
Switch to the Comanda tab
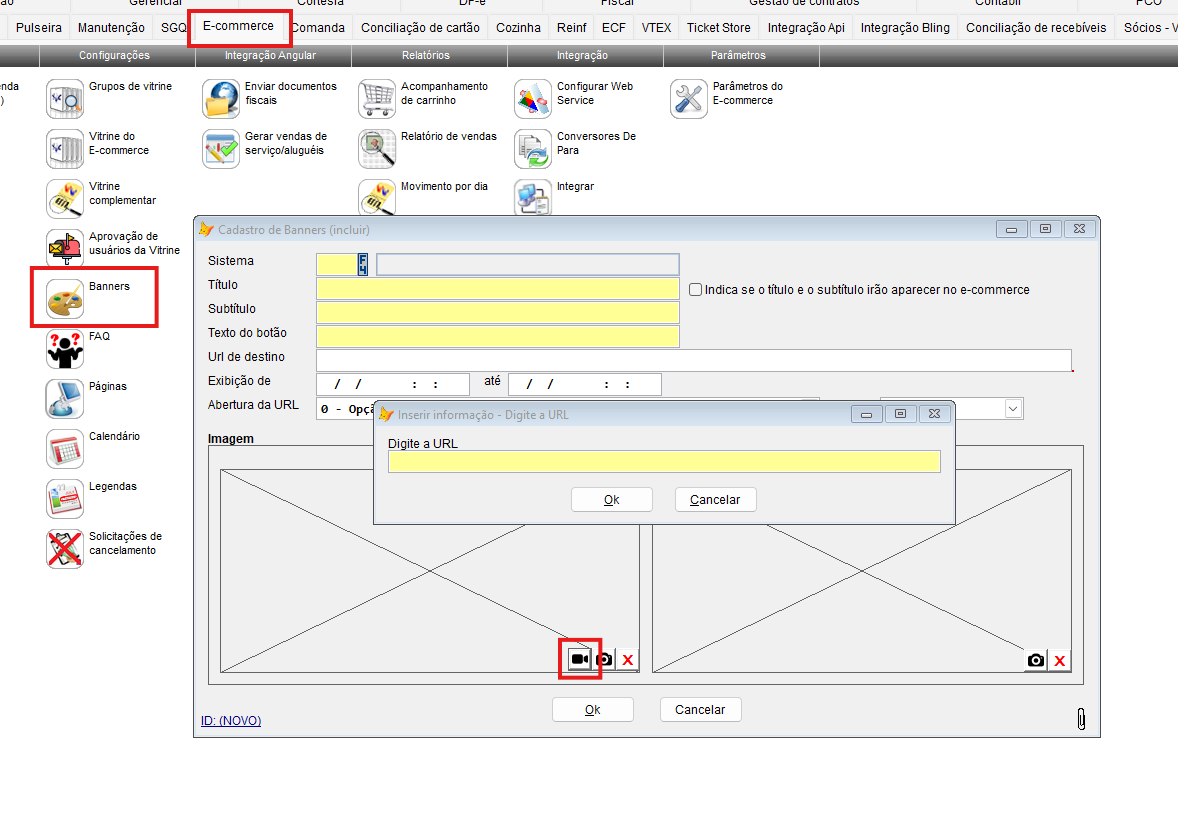point(318,28)
